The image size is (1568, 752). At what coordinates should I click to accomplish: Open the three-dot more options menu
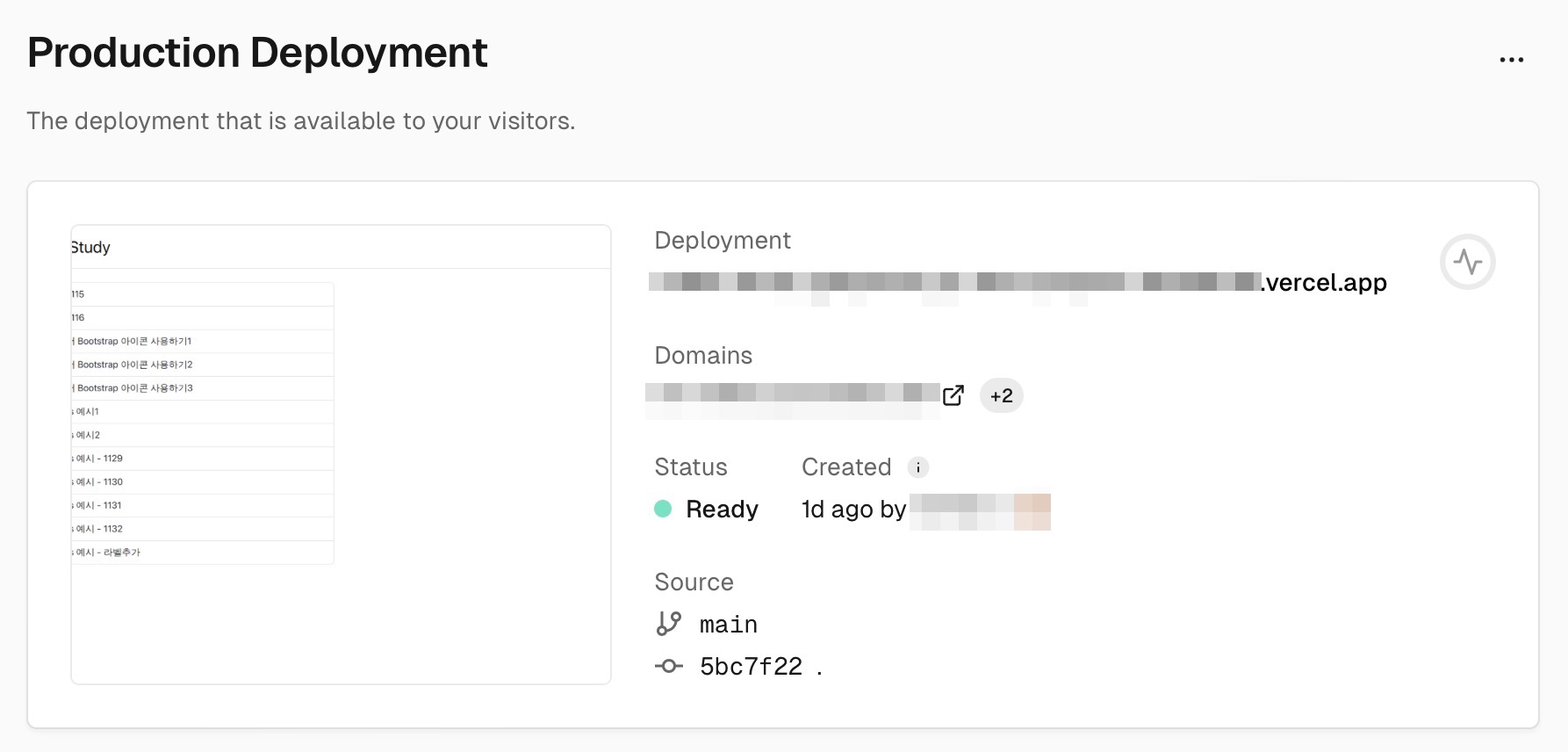tap(1511, 60)
